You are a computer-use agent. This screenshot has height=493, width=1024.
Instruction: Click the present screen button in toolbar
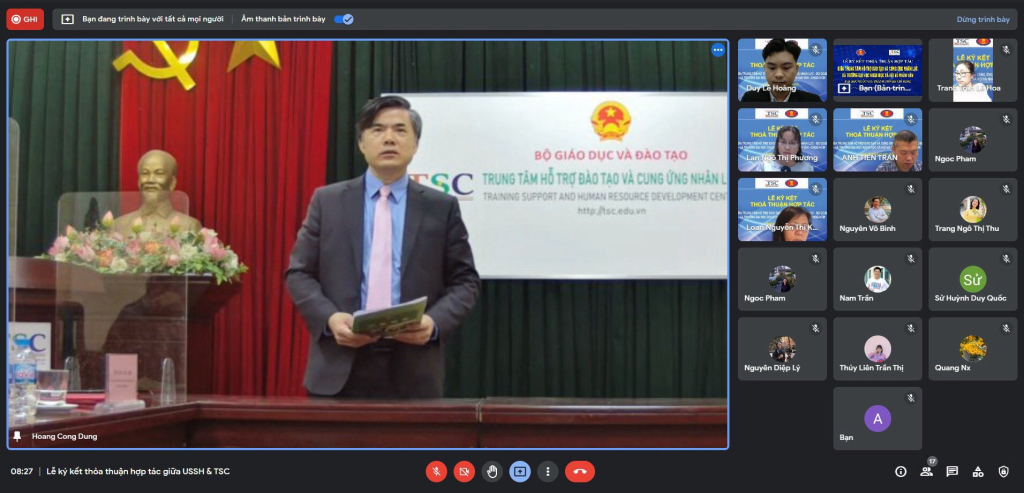point(520,471)
